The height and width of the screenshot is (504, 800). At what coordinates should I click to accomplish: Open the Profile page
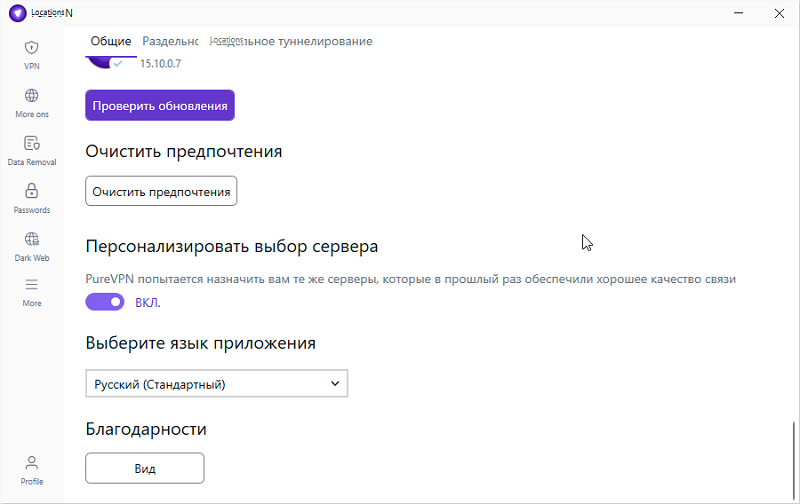tap(31, 468)
